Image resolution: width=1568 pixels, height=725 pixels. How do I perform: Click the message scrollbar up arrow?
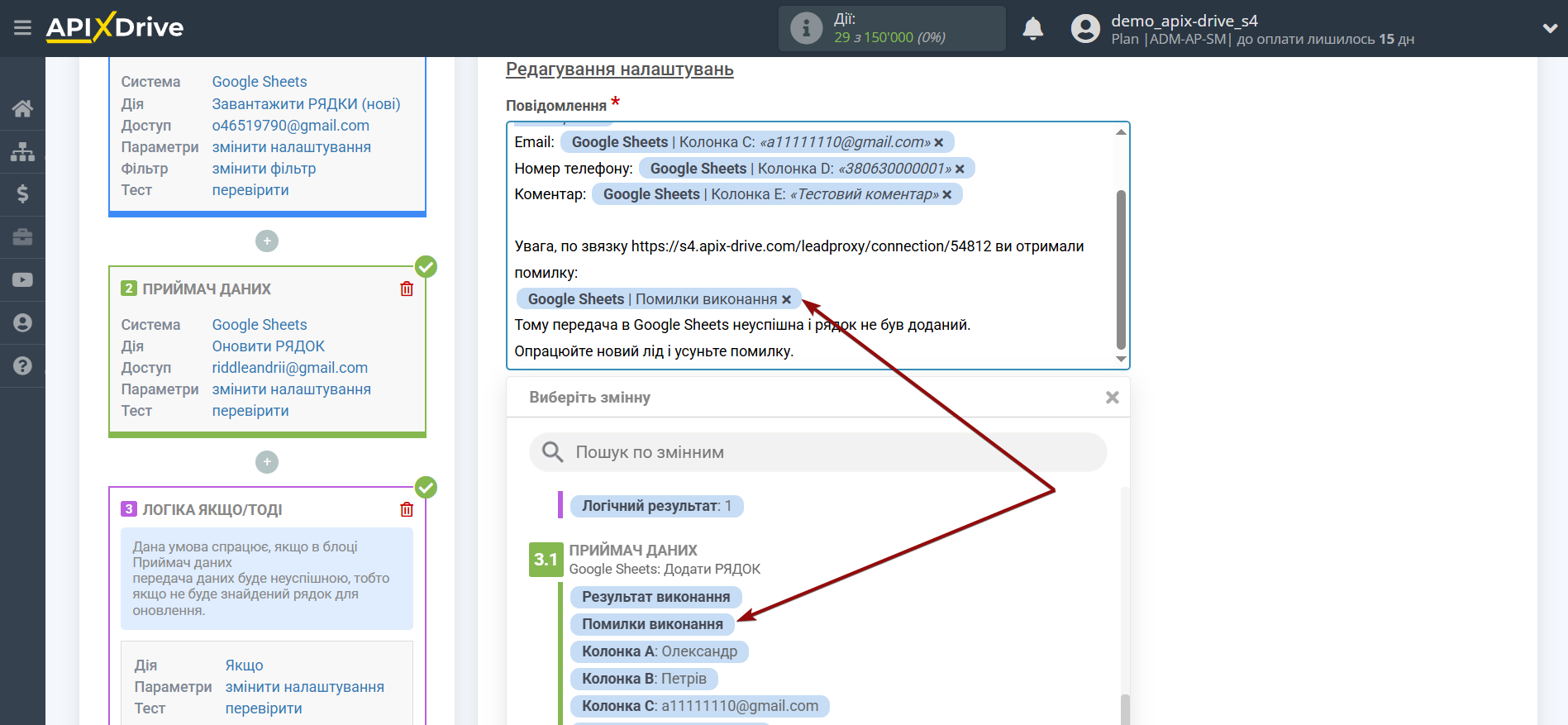point(1121,131)
